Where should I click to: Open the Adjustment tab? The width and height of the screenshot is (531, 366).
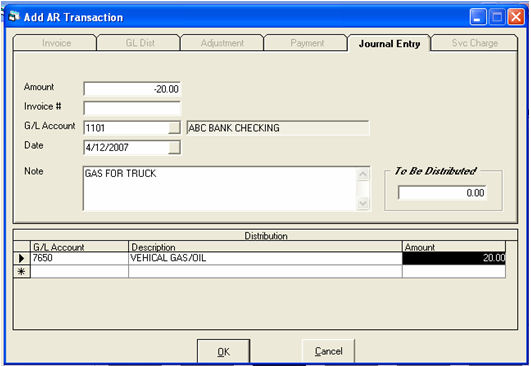click(222, 43)
